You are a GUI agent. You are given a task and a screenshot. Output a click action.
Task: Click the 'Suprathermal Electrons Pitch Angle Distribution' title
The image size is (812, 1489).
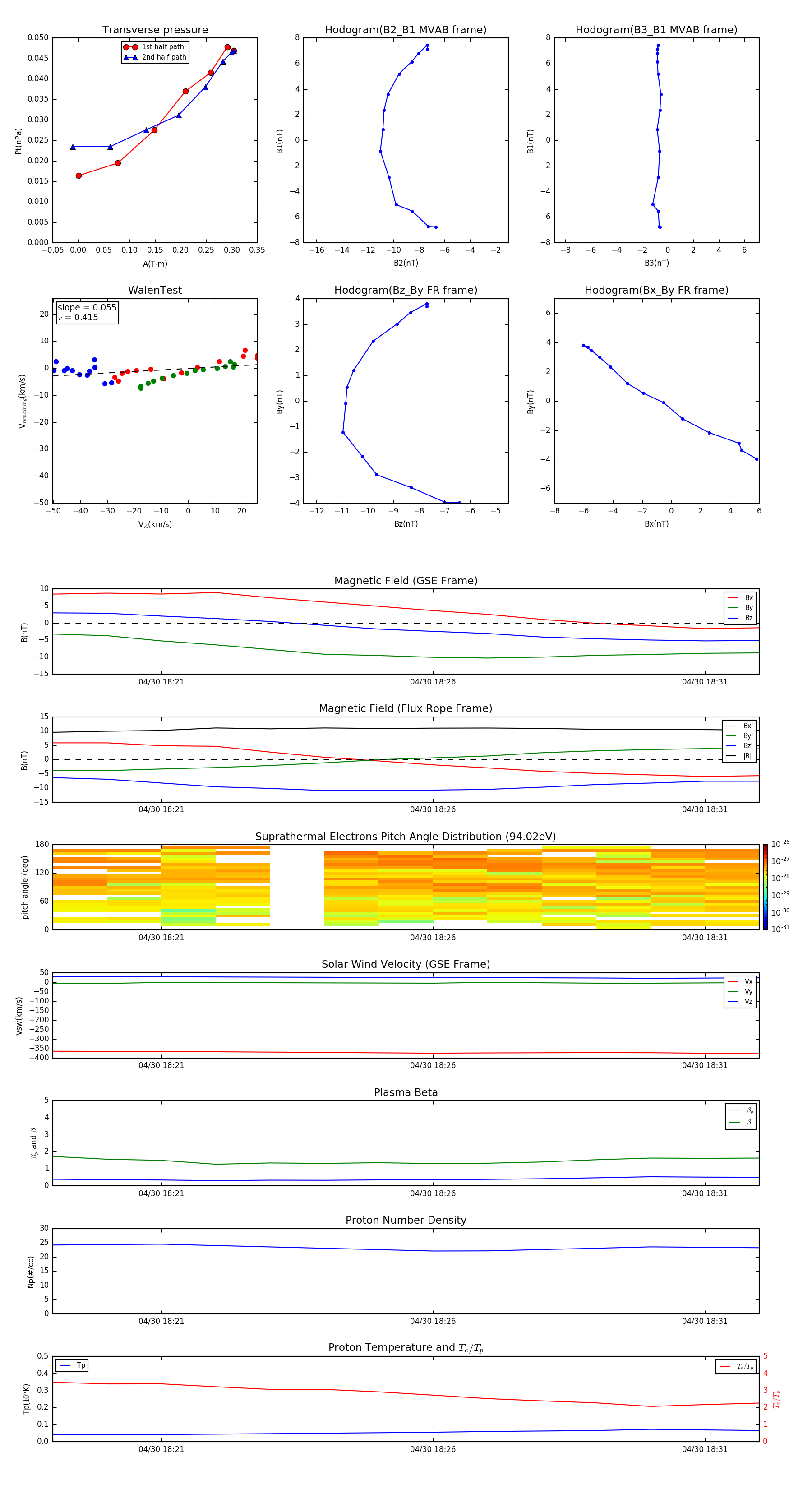pos(406,837)
